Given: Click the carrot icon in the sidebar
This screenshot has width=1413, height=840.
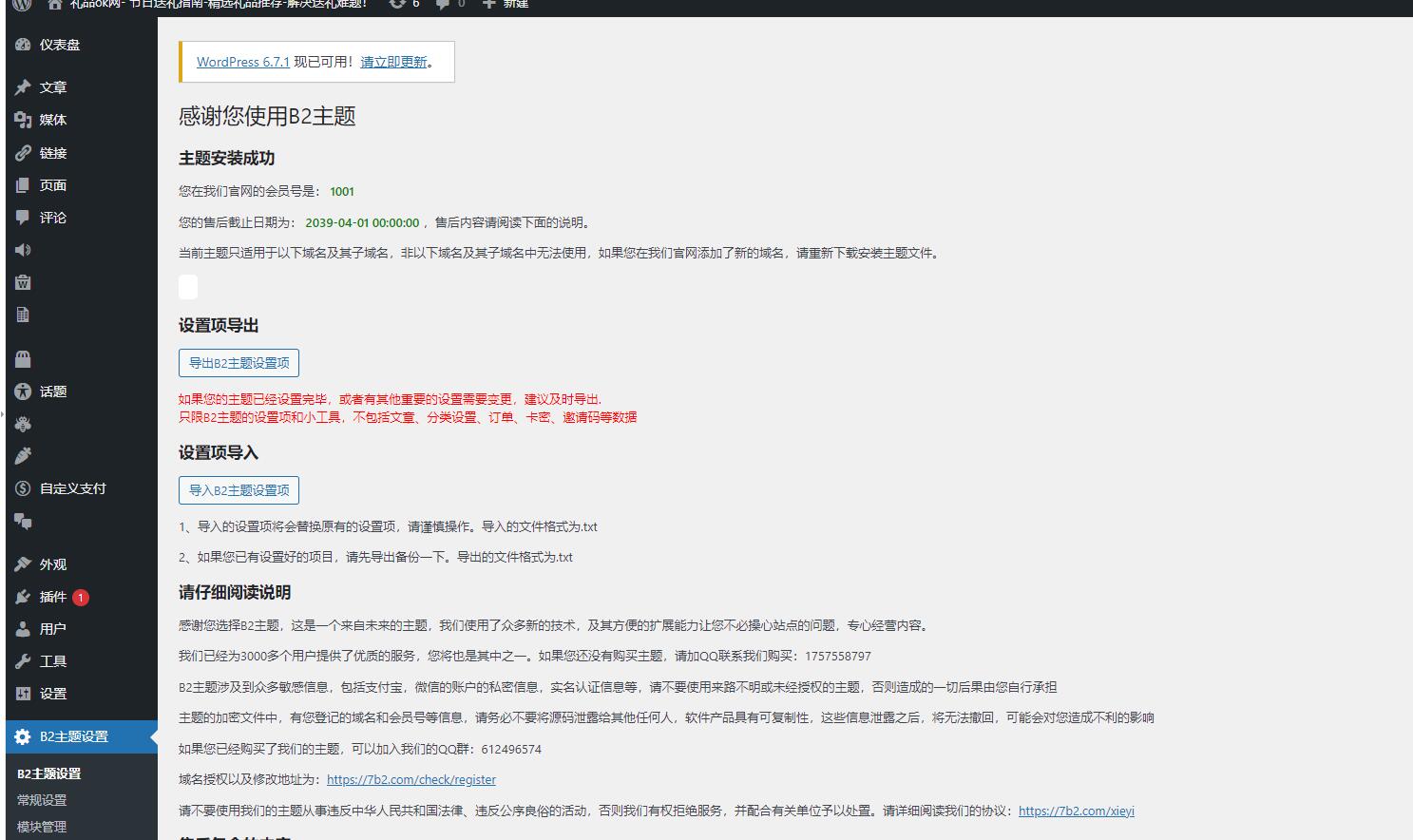Looking at the screenshot, I should point(22,456).
